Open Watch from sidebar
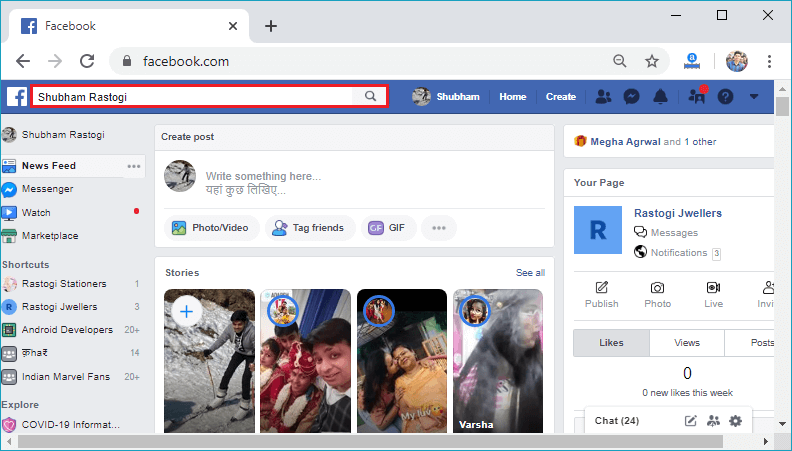This screenshot has width=792, height=451. (x=26, y=213)
